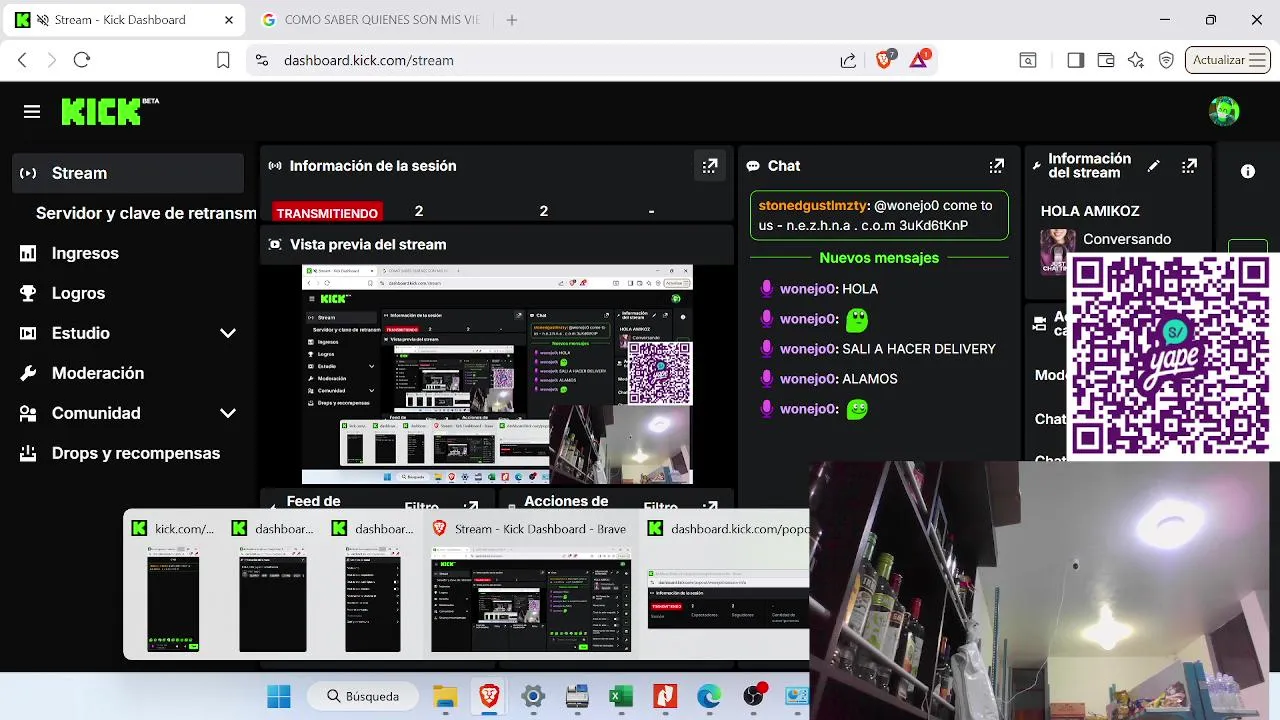Bookmark this page in Brave
Screen dimensions: 1280x720
(224, 60)
